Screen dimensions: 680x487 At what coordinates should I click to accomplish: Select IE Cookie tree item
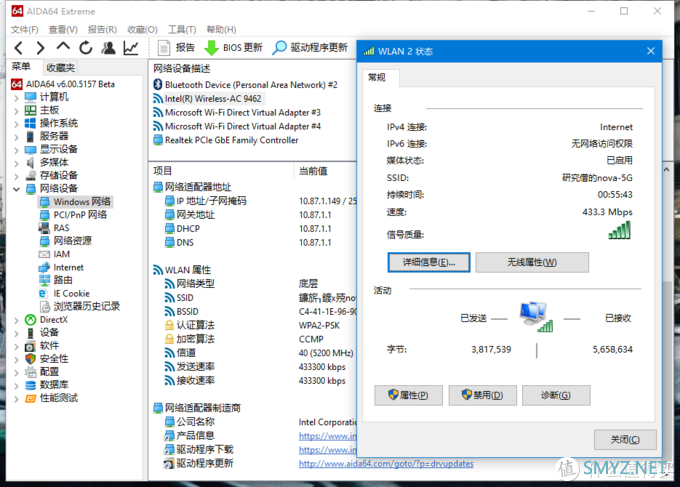pos(65,294)
